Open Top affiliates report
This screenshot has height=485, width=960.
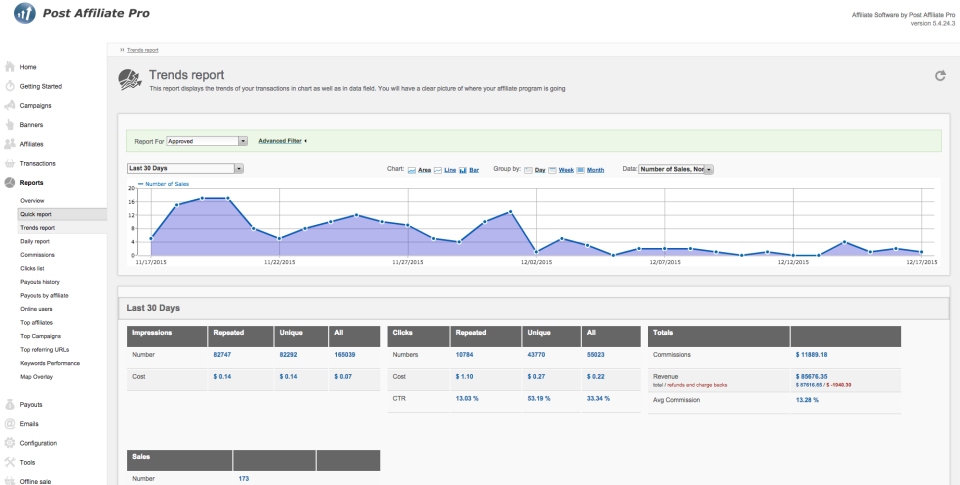(x=36, y=322)
